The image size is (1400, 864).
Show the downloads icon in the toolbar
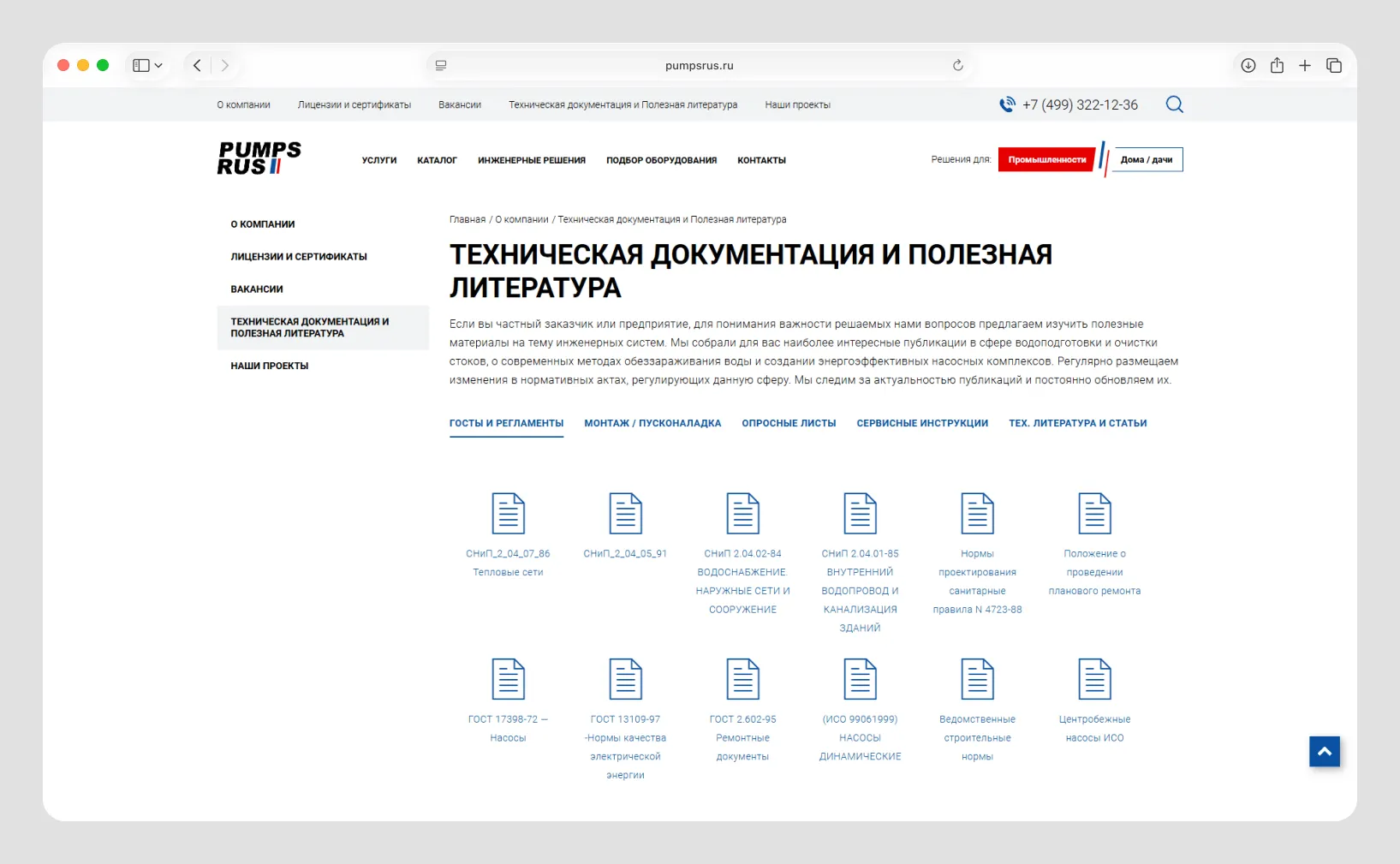tap(1248, 65)
